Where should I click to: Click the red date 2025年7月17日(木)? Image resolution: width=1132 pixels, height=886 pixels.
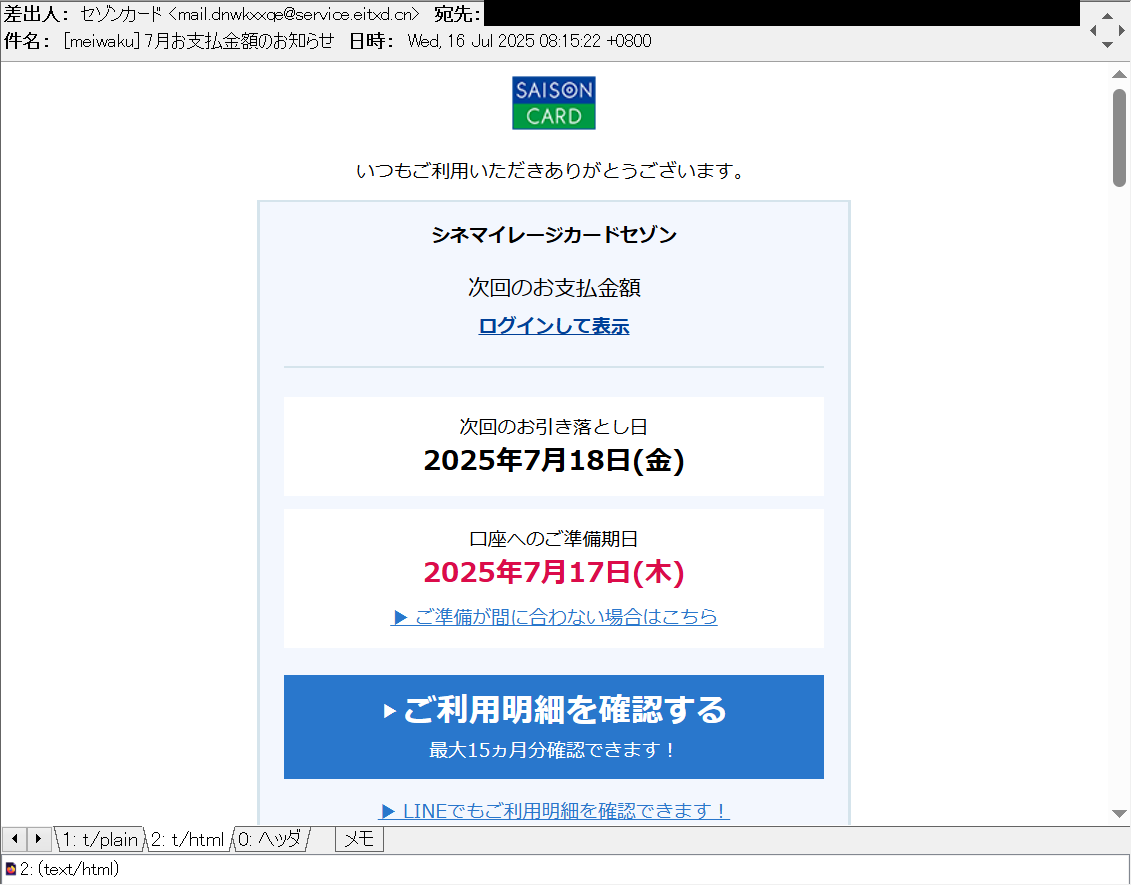554,573
